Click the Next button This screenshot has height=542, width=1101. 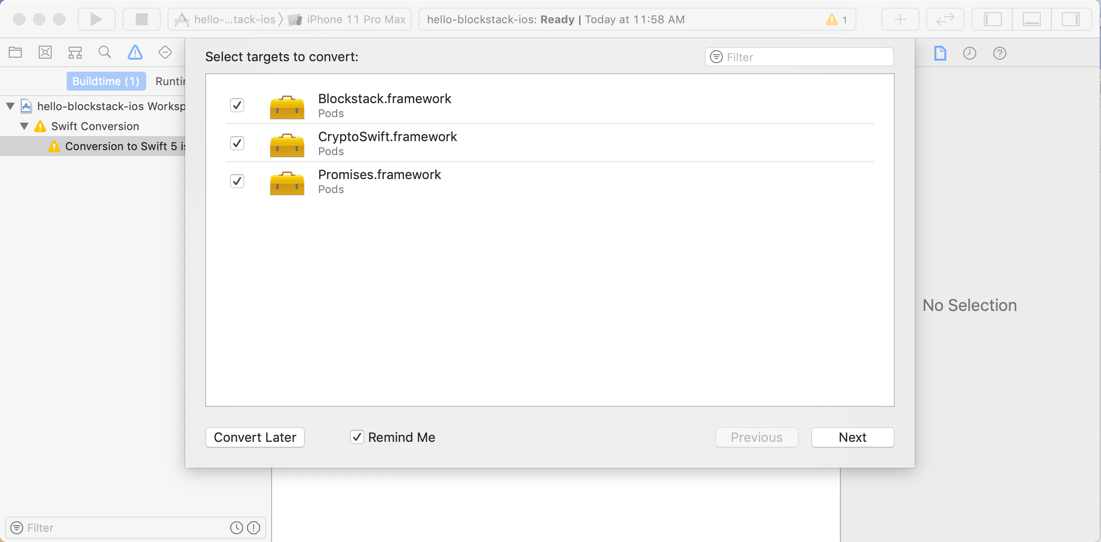point(852,437)
